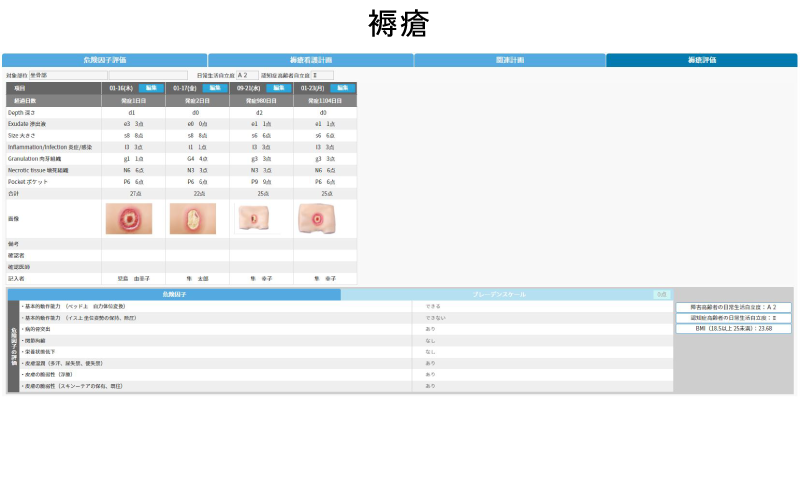Click the small button right of ブレーデンスケール
Image resolution: width=800 pixels, height=500 pixels.
[x=661, y=294]
